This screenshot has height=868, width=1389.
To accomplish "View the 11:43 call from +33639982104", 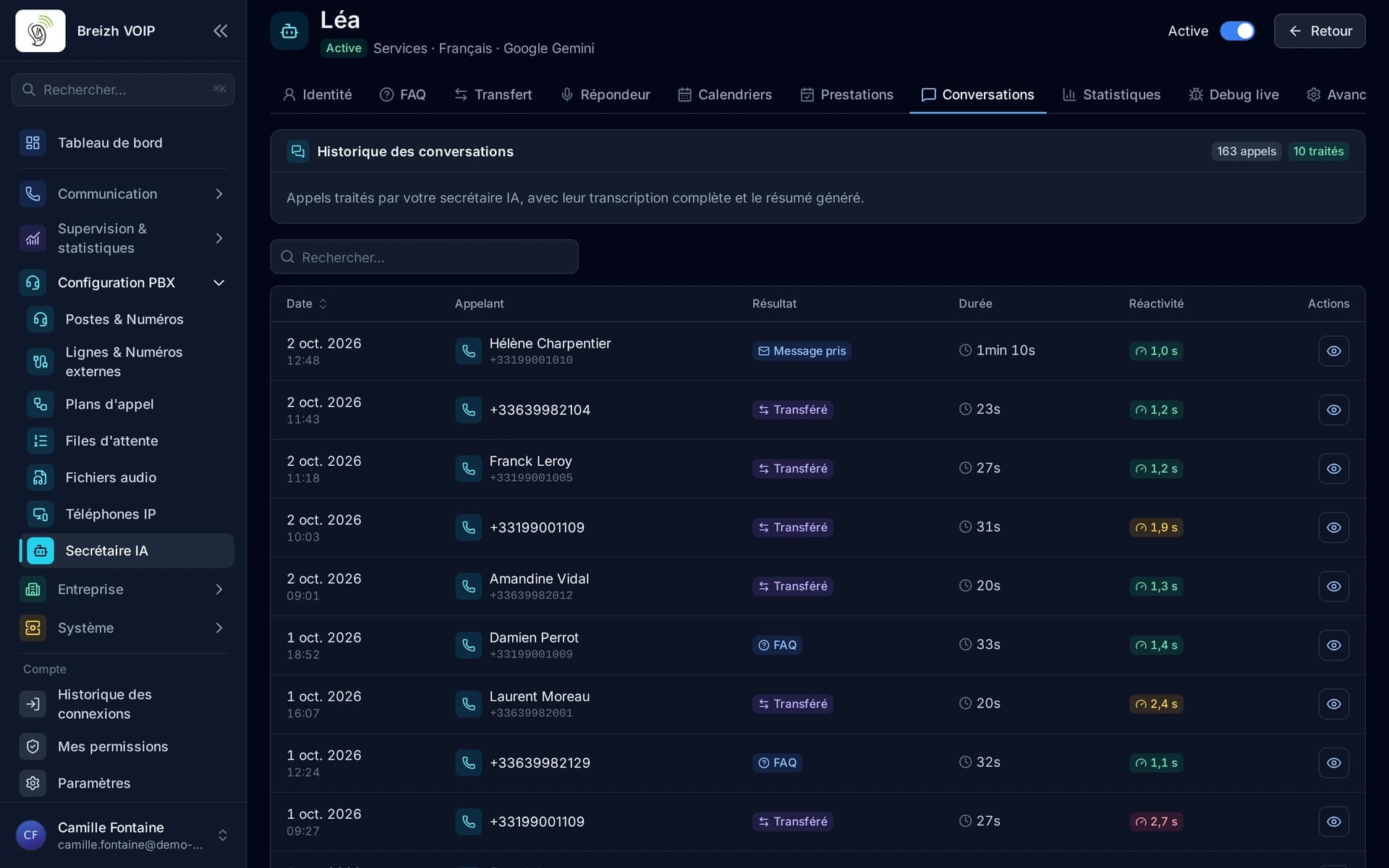I will pyautogui.click(x=1333, y=409).
